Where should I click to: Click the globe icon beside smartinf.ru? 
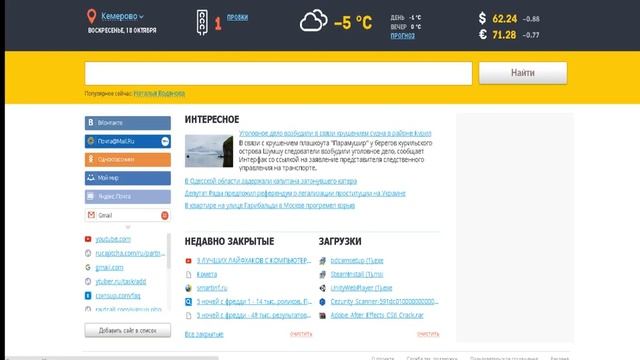189,288
